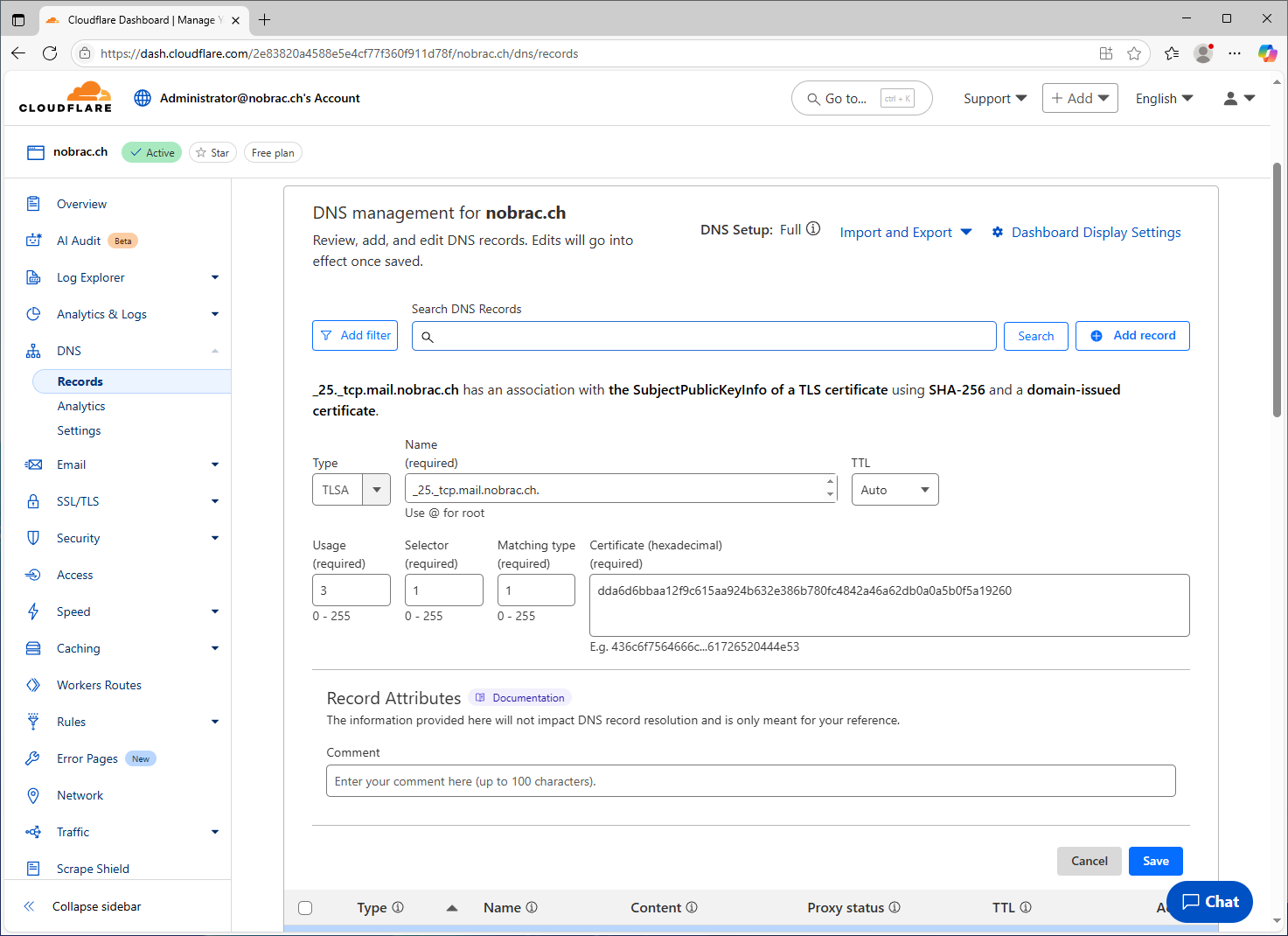Toggle the Star button for nobrac.ch

pyautogui.click(x=212, y=152)
